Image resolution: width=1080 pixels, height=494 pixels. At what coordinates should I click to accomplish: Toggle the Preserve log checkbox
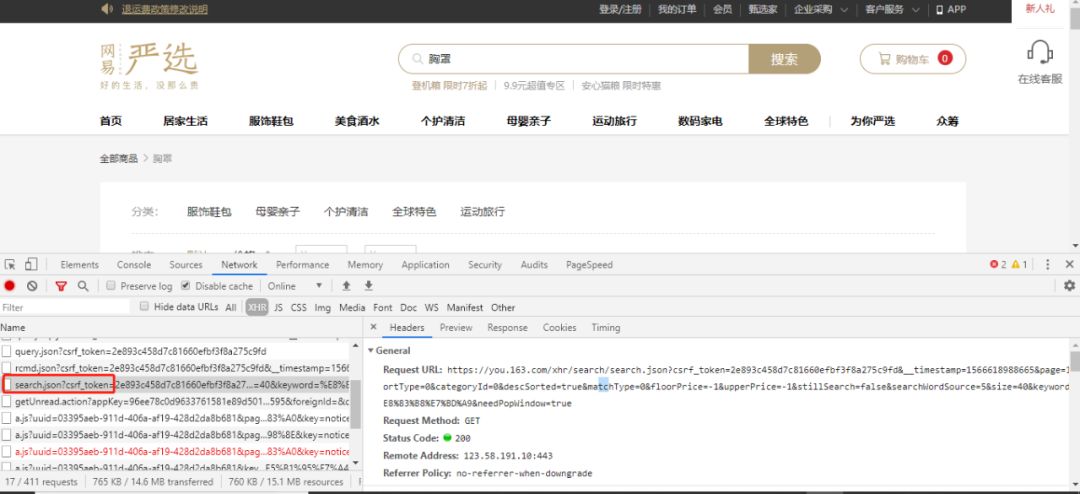click(x=111, y=286)
